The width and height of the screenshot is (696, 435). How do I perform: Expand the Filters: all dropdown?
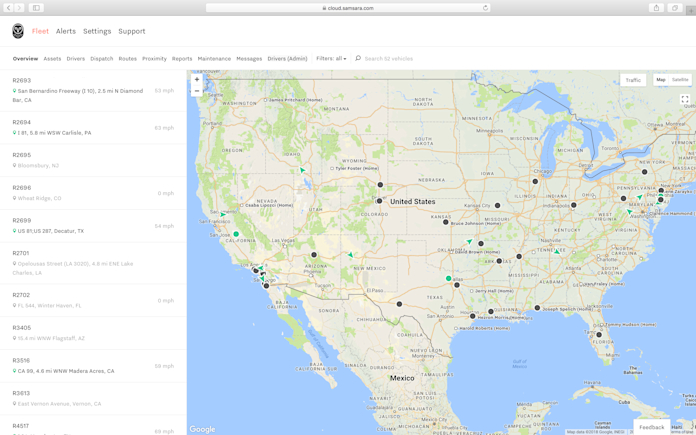coord(331,59)
